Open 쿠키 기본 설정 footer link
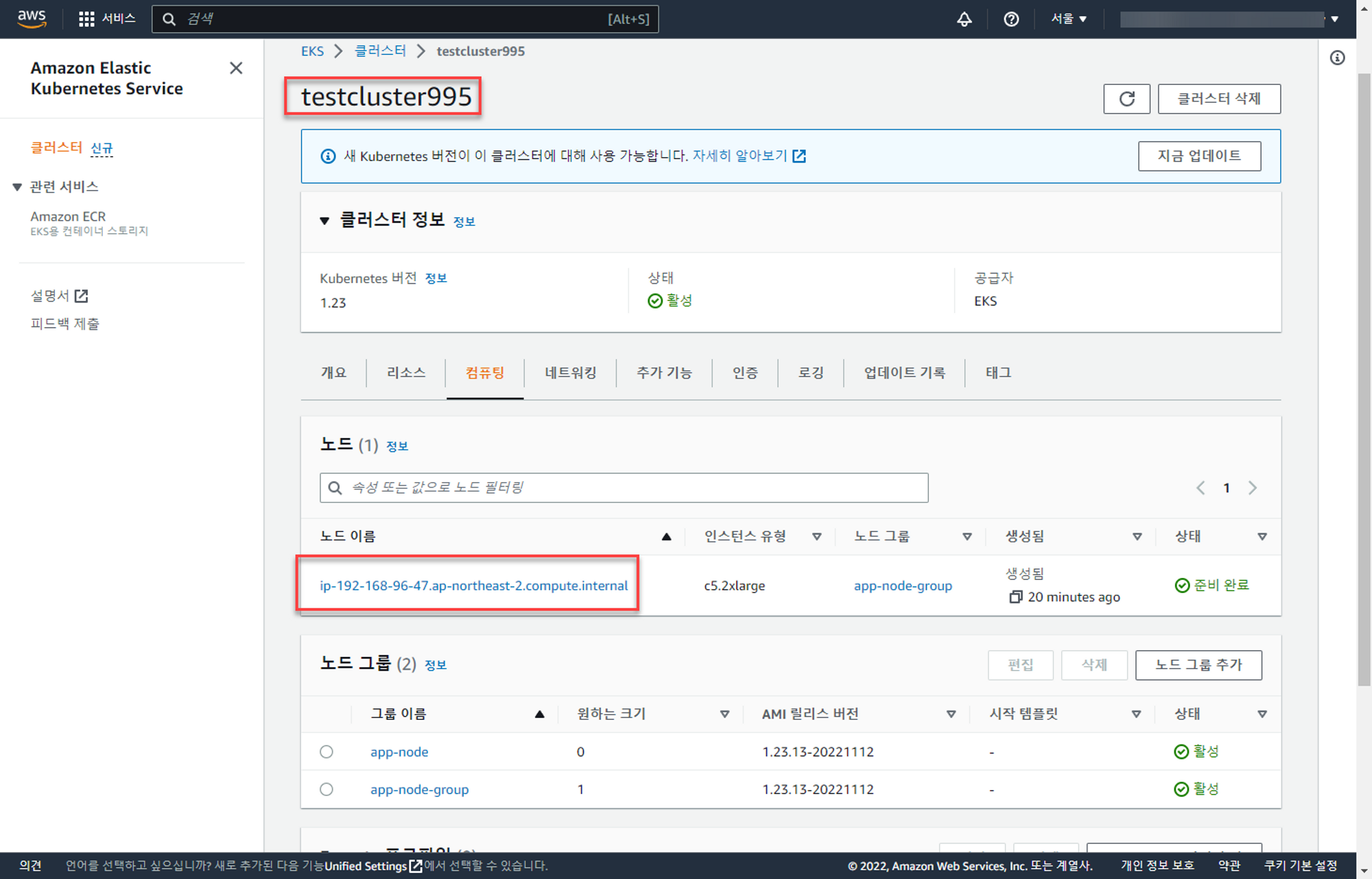1372x879 pixels. point(1301,866)
